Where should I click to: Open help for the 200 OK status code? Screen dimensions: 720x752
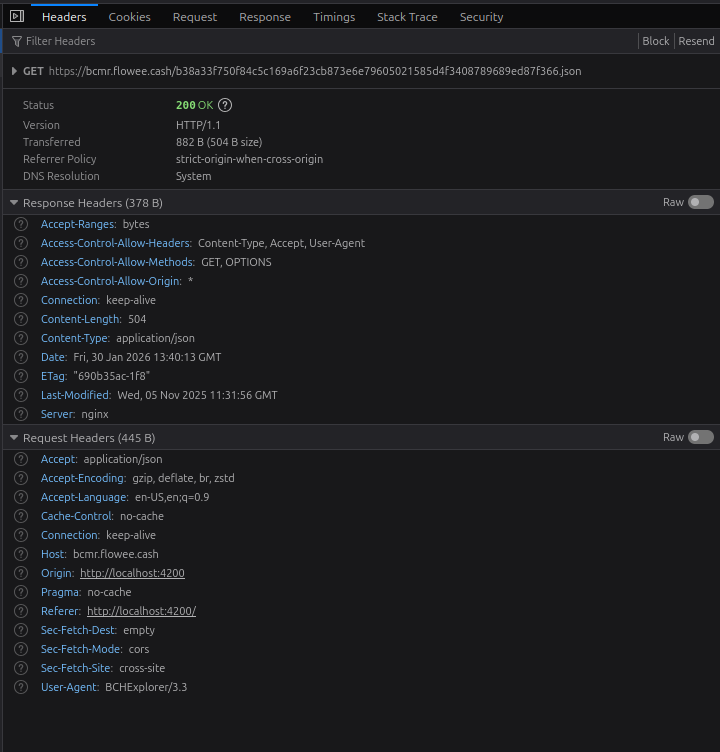225,105
